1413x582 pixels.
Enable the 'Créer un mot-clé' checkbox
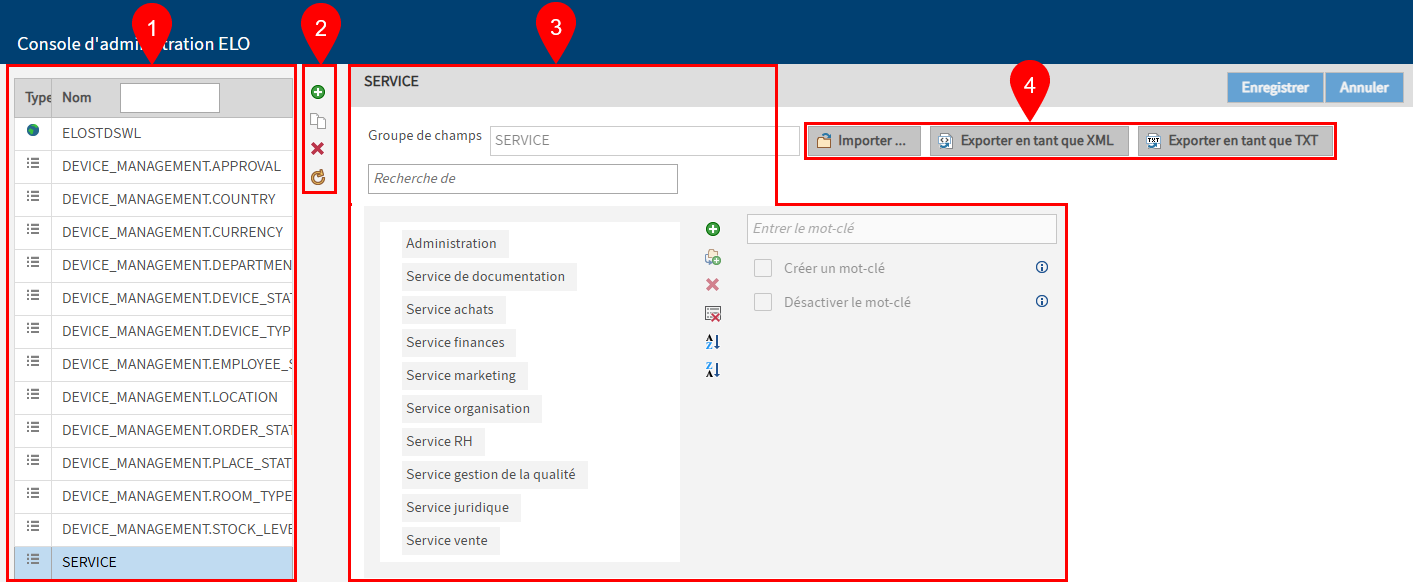click(x=763, y=268)
